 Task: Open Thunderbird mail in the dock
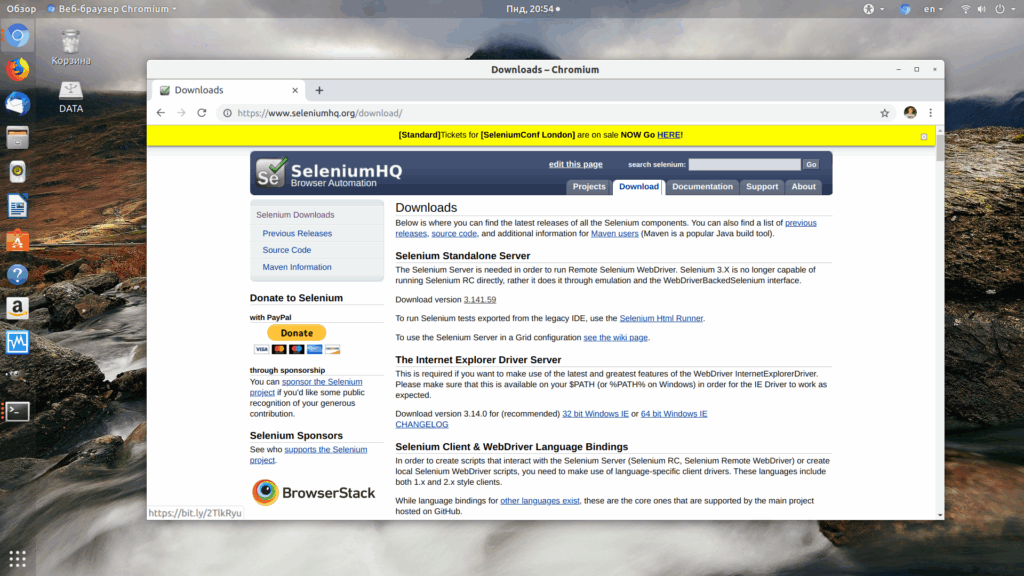18,104
